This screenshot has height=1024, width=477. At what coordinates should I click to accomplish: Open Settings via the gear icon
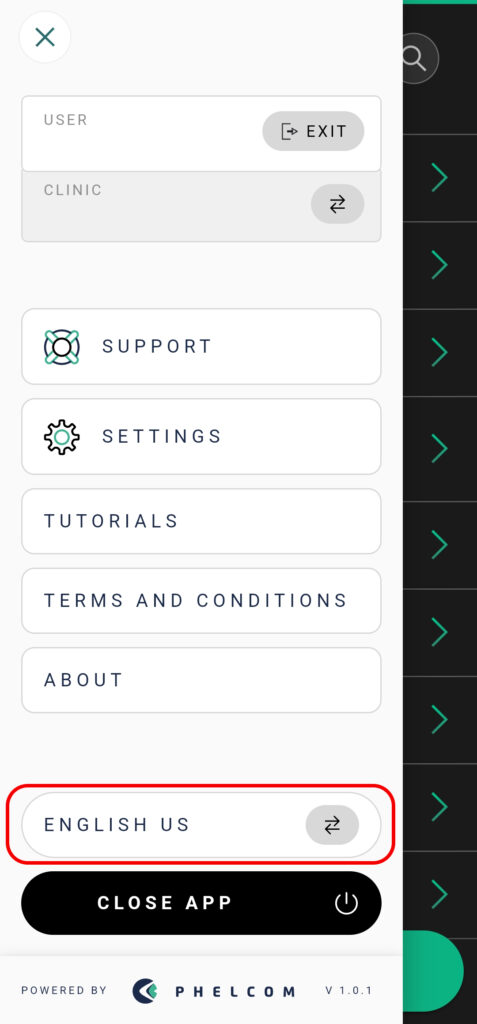pos(61,437)
